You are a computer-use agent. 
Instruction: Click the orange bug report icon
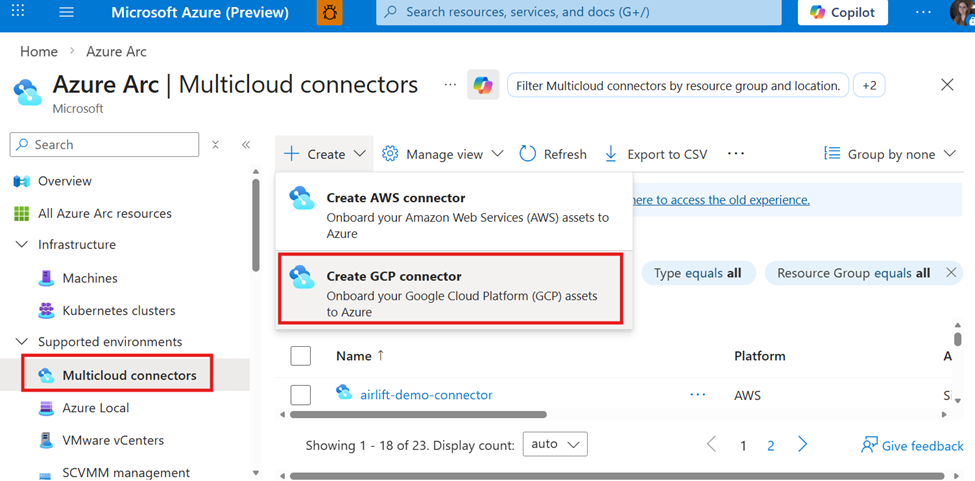329,13
